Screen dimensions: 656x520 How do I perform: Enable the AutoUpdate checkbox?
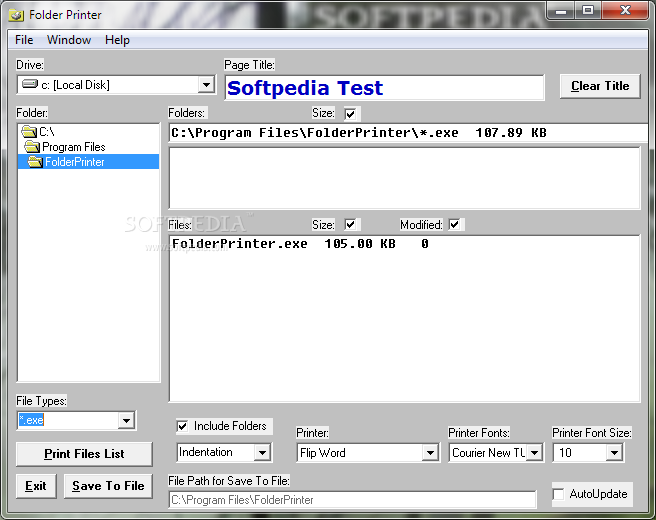coord(559,494)
